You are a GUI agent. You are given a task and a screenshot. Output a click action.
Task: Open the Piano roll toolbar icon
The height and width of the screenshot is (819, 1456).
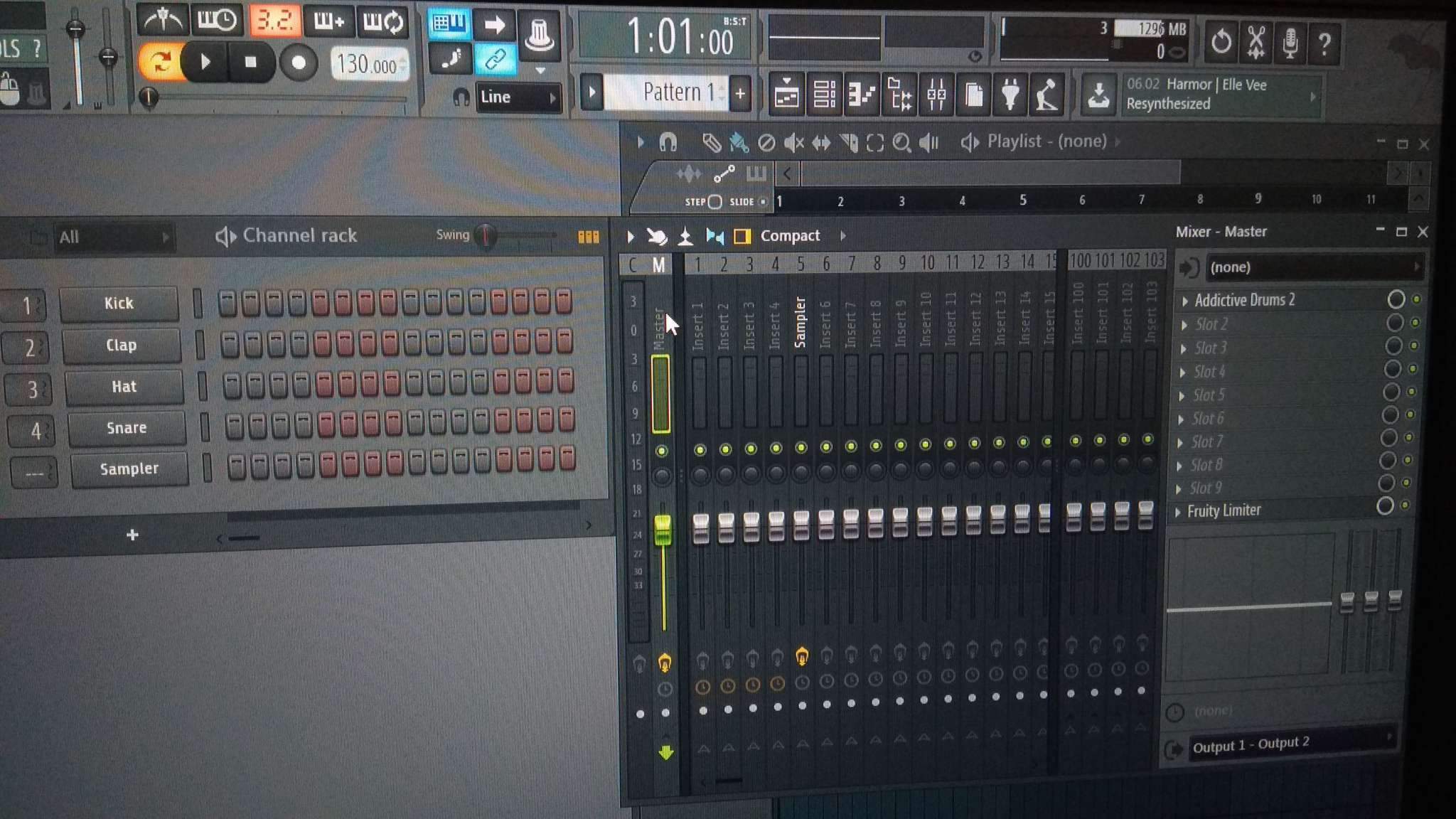tap(862, 95)
